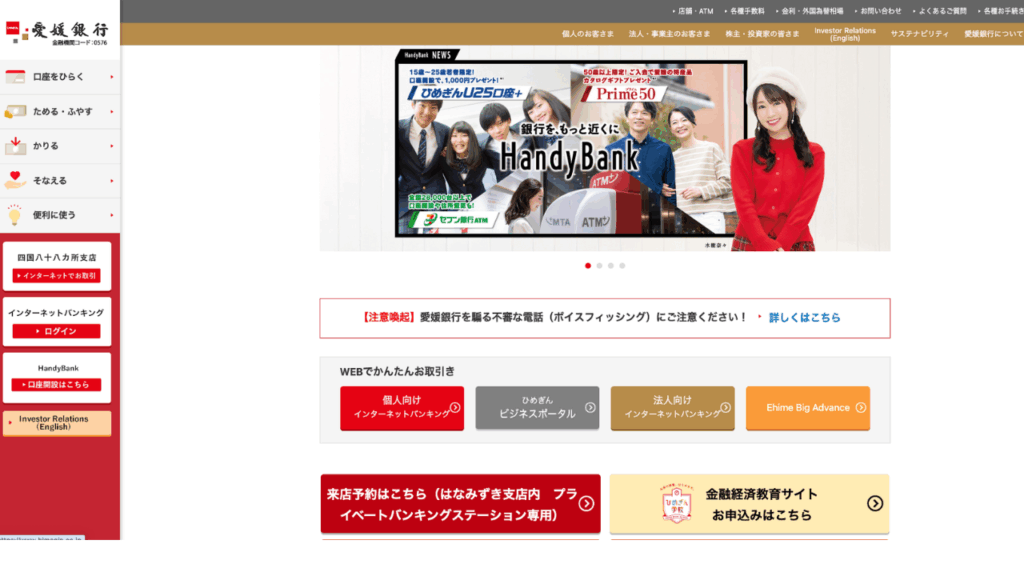
Task: Select the second carousel dot
Action: [599, 266]
